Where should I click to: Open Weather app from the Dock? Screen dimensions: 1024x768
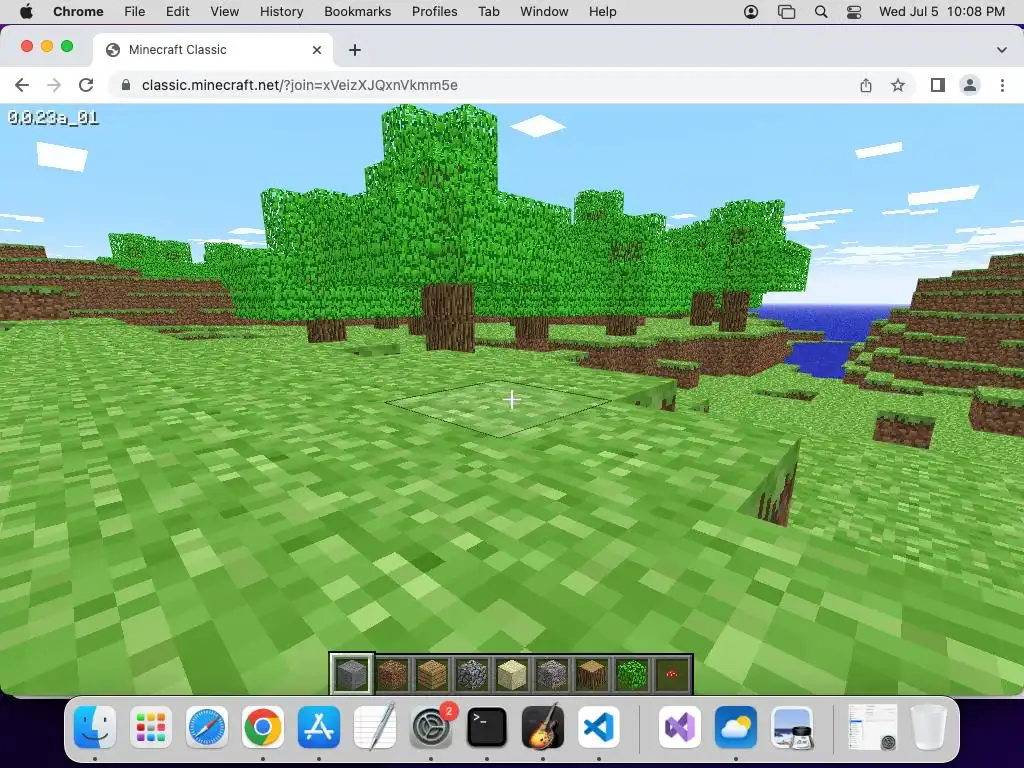pos(735,727)
